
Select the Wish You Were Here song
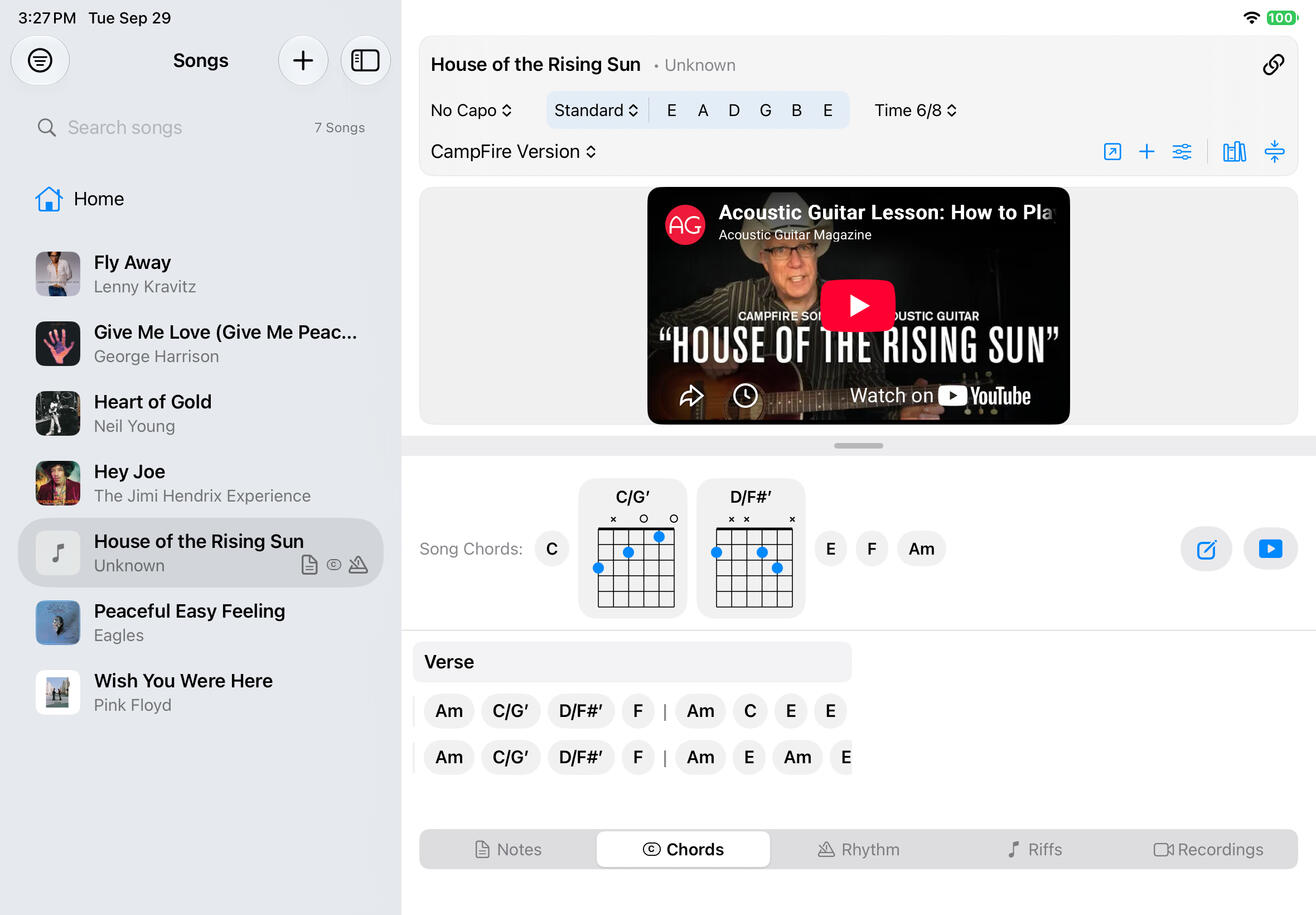[x=200, y=693]
